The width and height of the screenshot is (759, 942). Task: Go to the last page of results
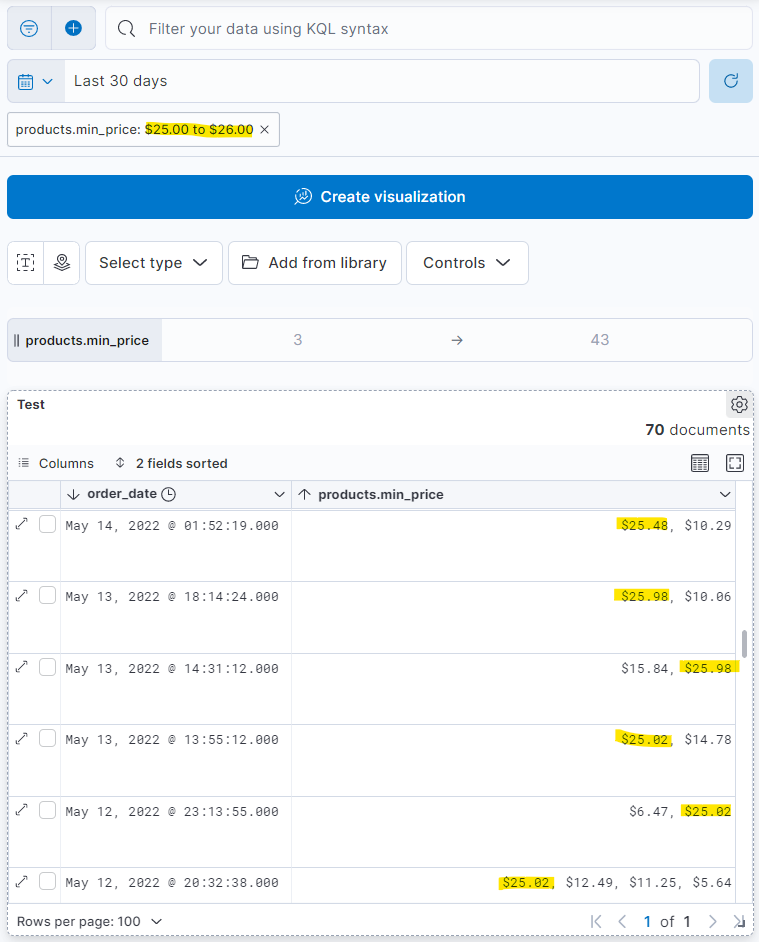click(x=739, y=922)
